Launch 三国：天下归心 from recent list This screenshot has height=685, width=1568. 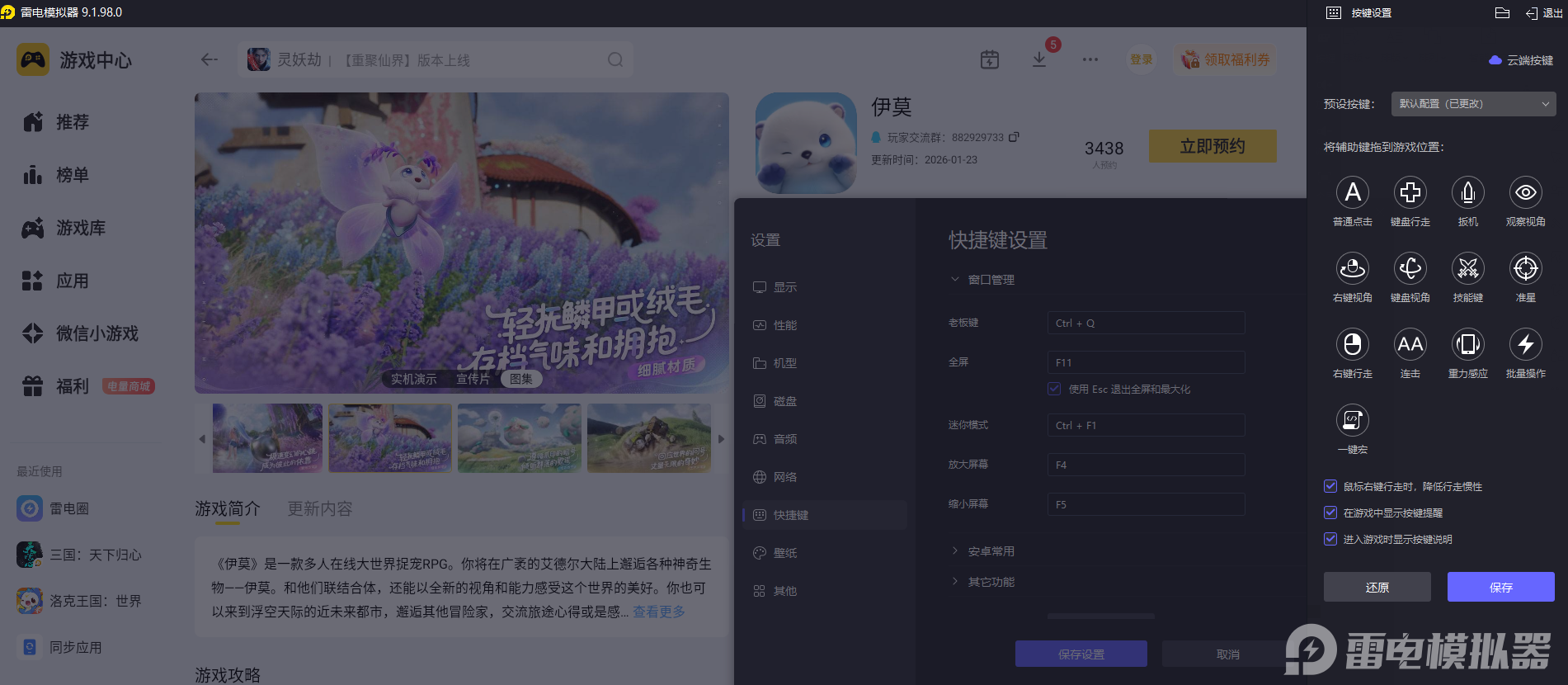click(79, 555)
